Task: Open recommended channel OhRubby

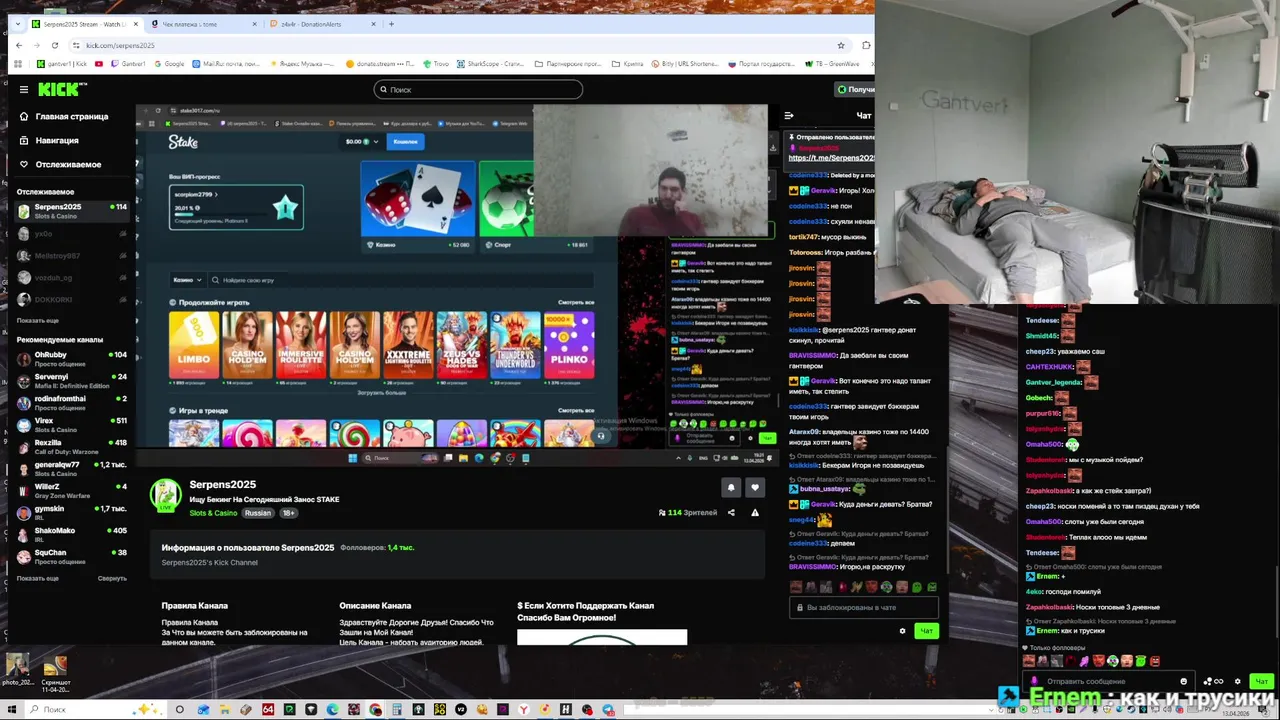Action: tap(72, 359)
